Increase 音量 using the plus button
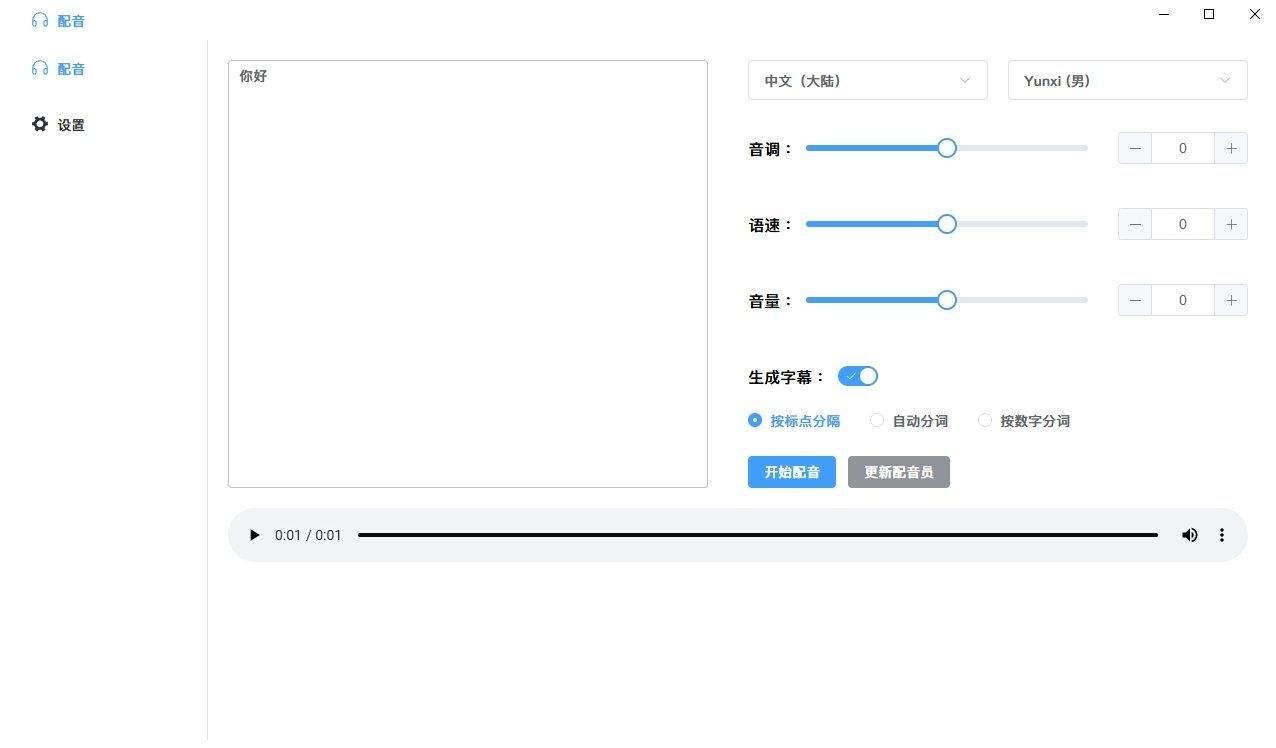Screen dimensions: 1276x748 click(x=1231, y=300)
